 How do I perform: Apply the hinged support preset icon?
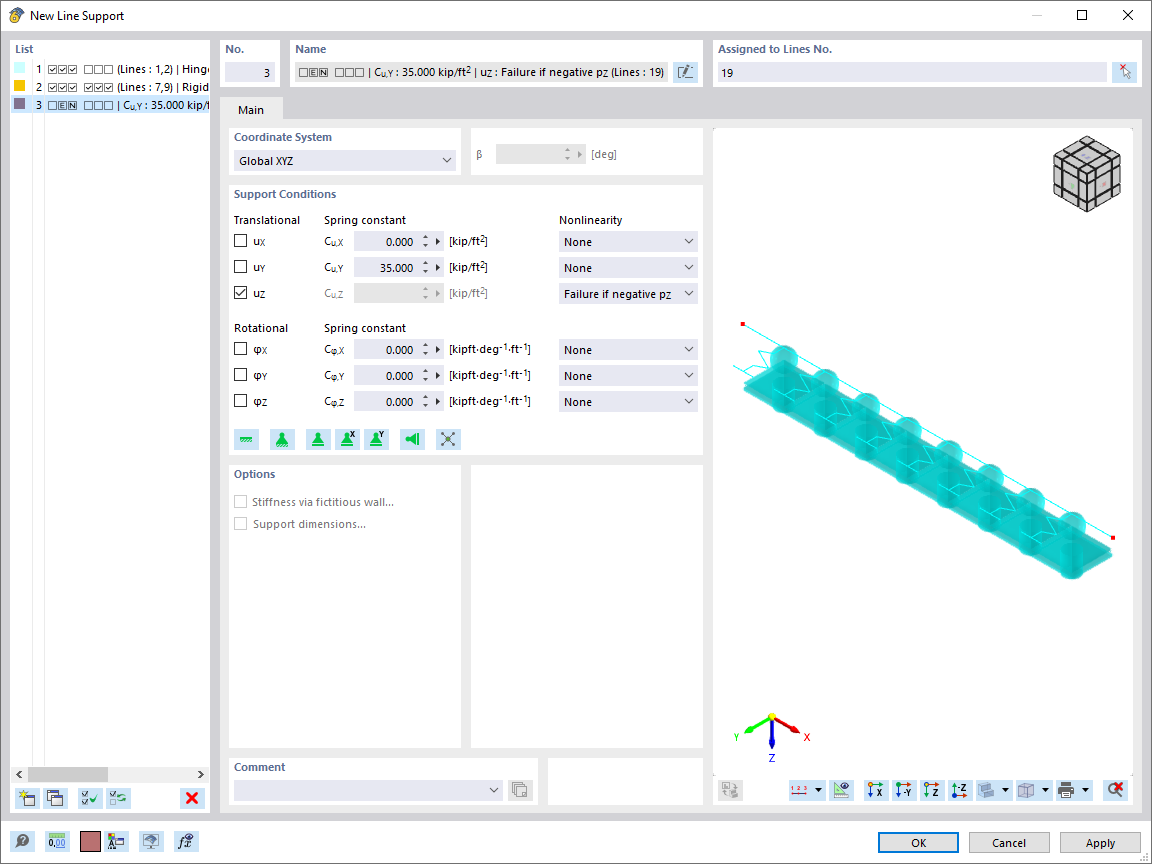click(x=282, y=439)
